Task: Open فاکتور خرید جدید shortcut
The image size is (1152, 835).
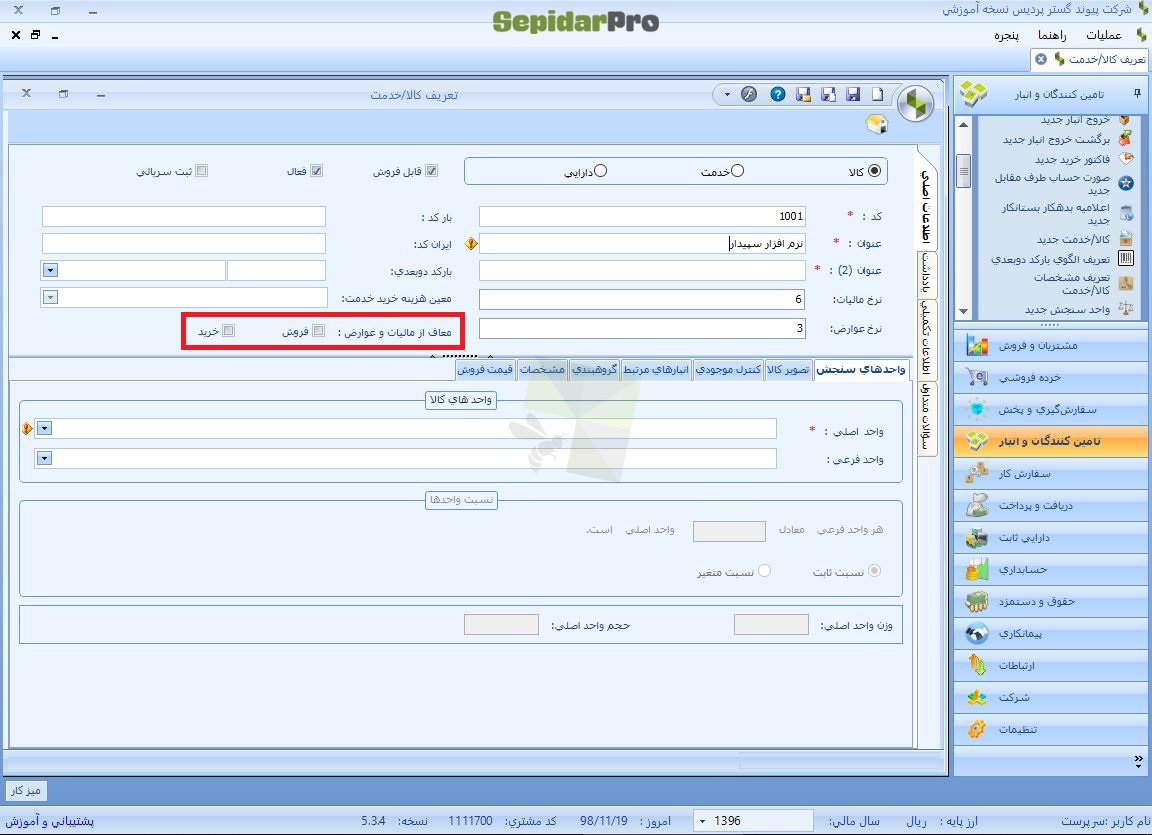Action: 1073,159
